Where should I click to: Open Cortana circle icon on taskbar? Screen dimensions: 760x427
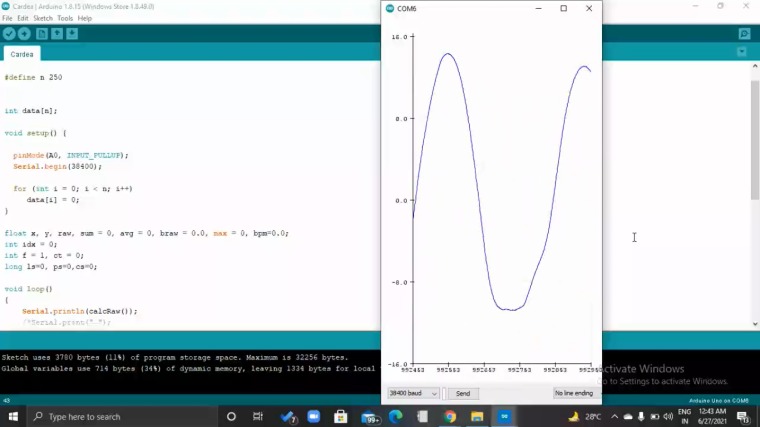tap(231, 416)
